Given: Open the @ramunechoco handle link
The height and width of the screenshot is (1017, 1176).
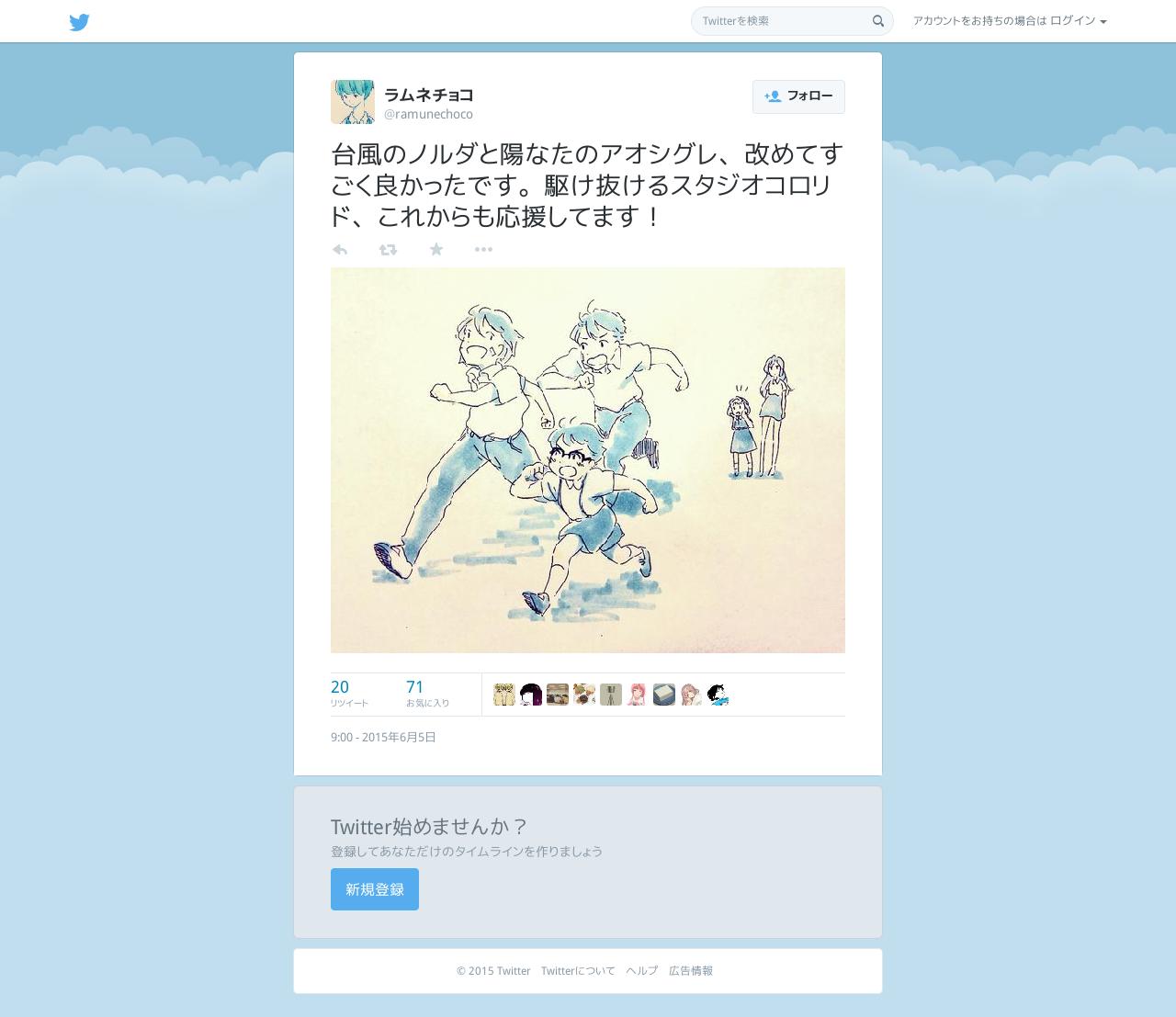Looking at the screenshot, I should pyautogui.click(x=428, y=114).
